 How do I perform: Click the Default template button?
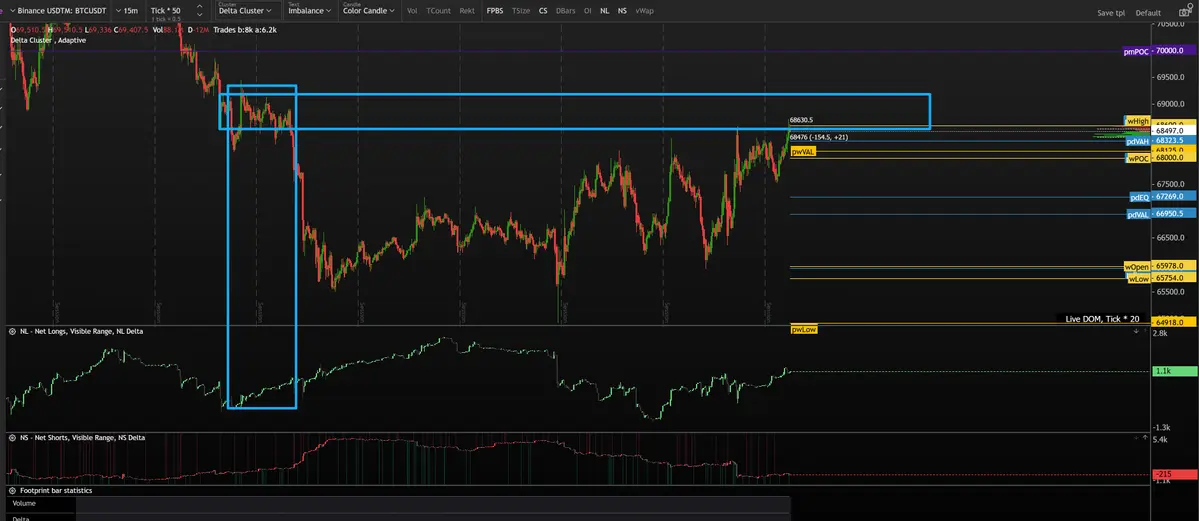[x=1148, y=13]
